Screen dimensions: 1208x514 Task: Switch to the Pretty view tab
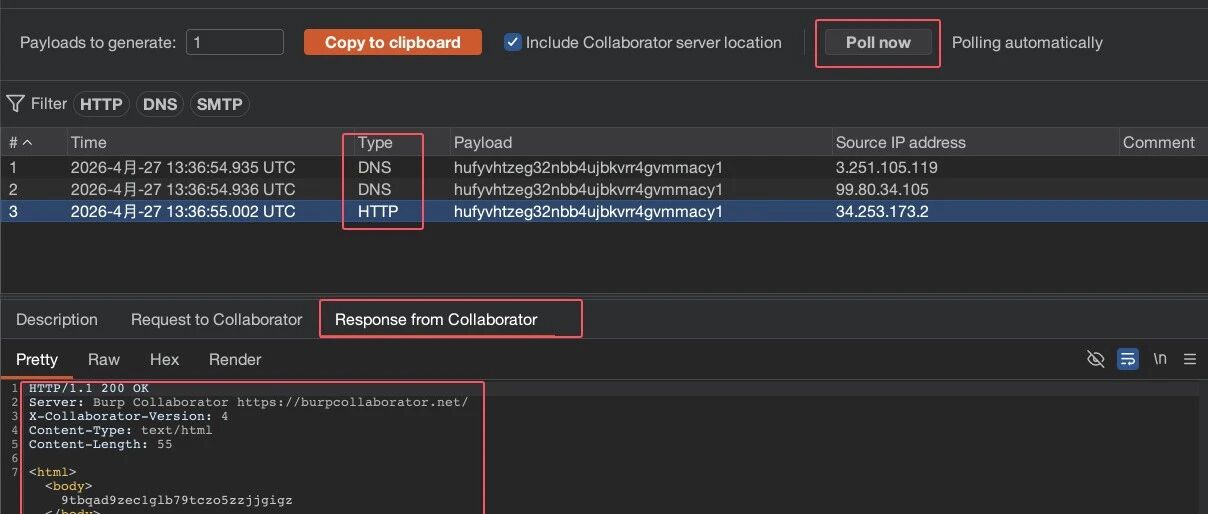point(37,360)
